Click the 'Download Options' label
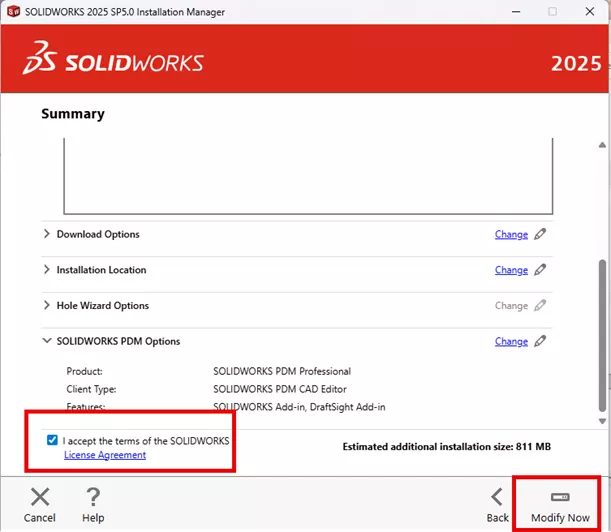The height and width of the screenshot is (532, 611). point(98,234)
